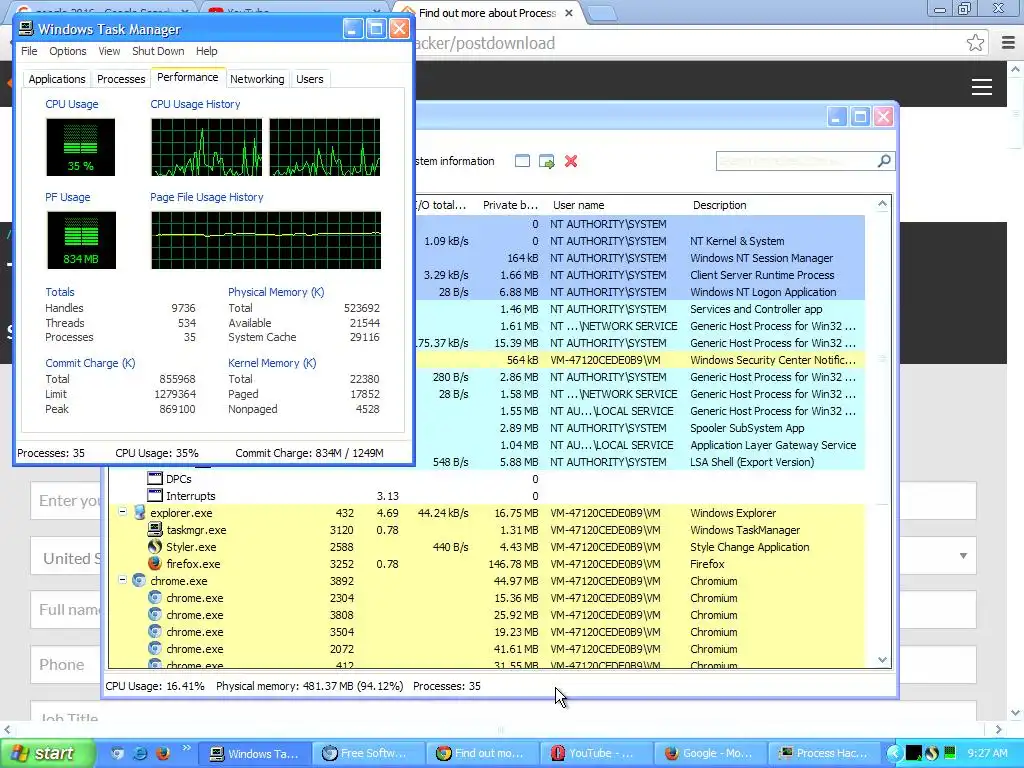Sort by Private bytes column header
Viewport: 1024px width, 768px height.
(x=509, y=205)
